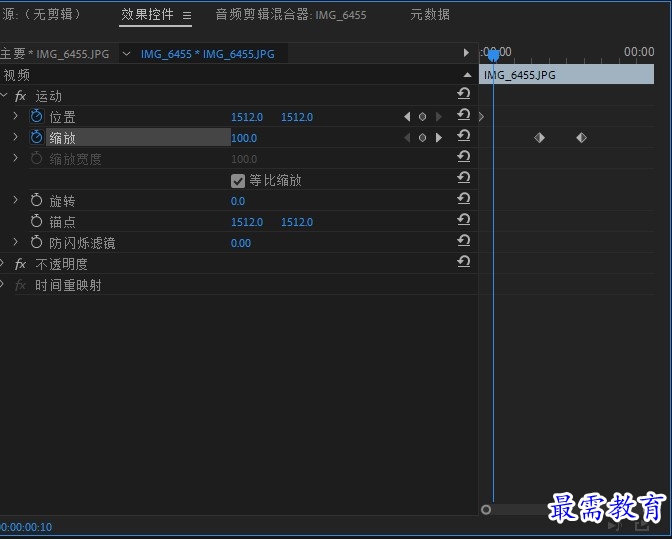The height and width of the screenshot is (539, 672).
Task: Reset the 防闪烁滤镜 parameter
Action: tap(463, 240)
